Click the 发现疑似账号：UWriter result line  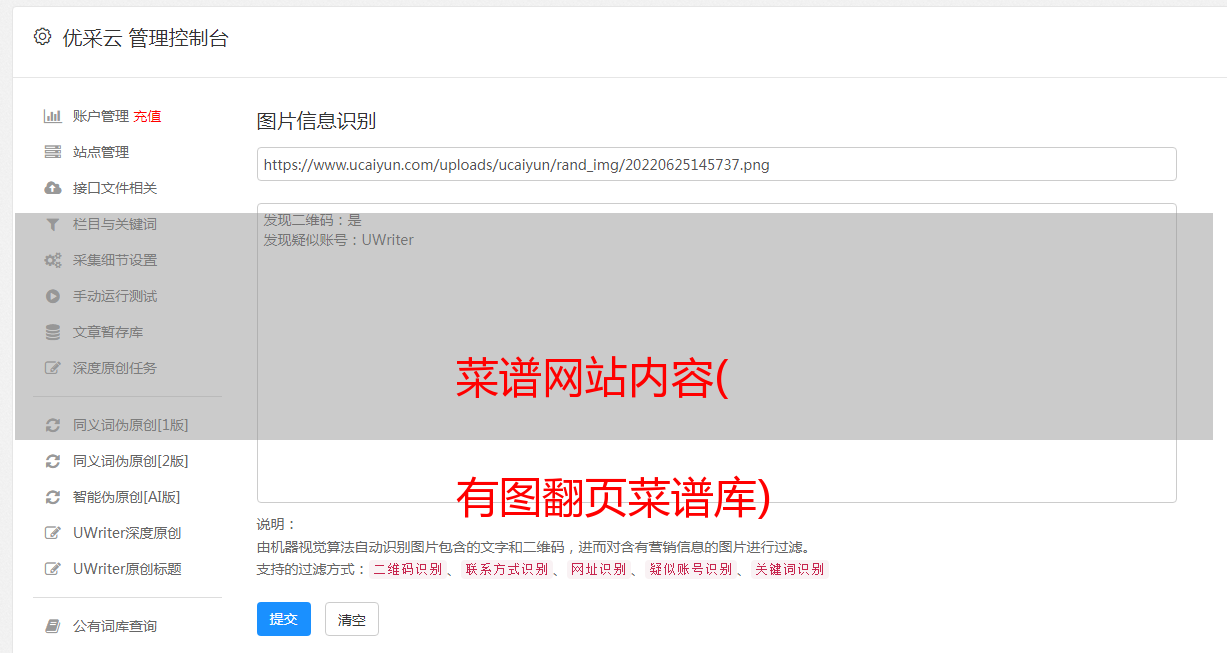[339, 240]
